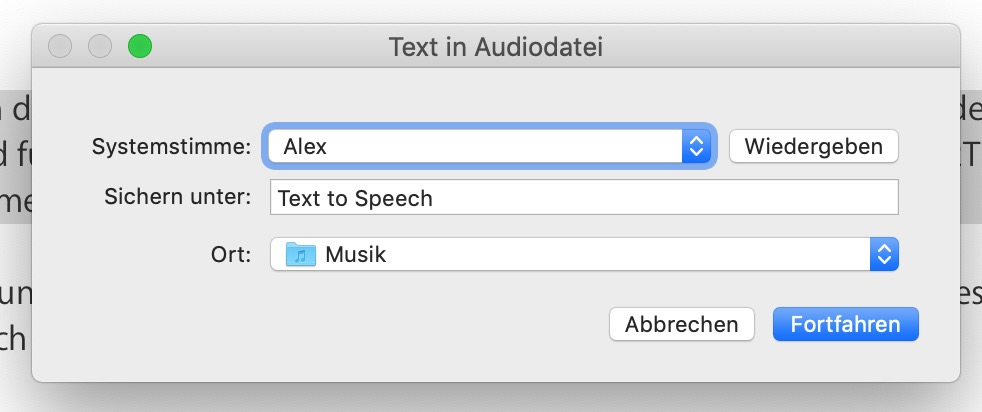Click the word 'Musik' in location selector
This screenshot has height=412, width=982.
click(x=355, y=255)
